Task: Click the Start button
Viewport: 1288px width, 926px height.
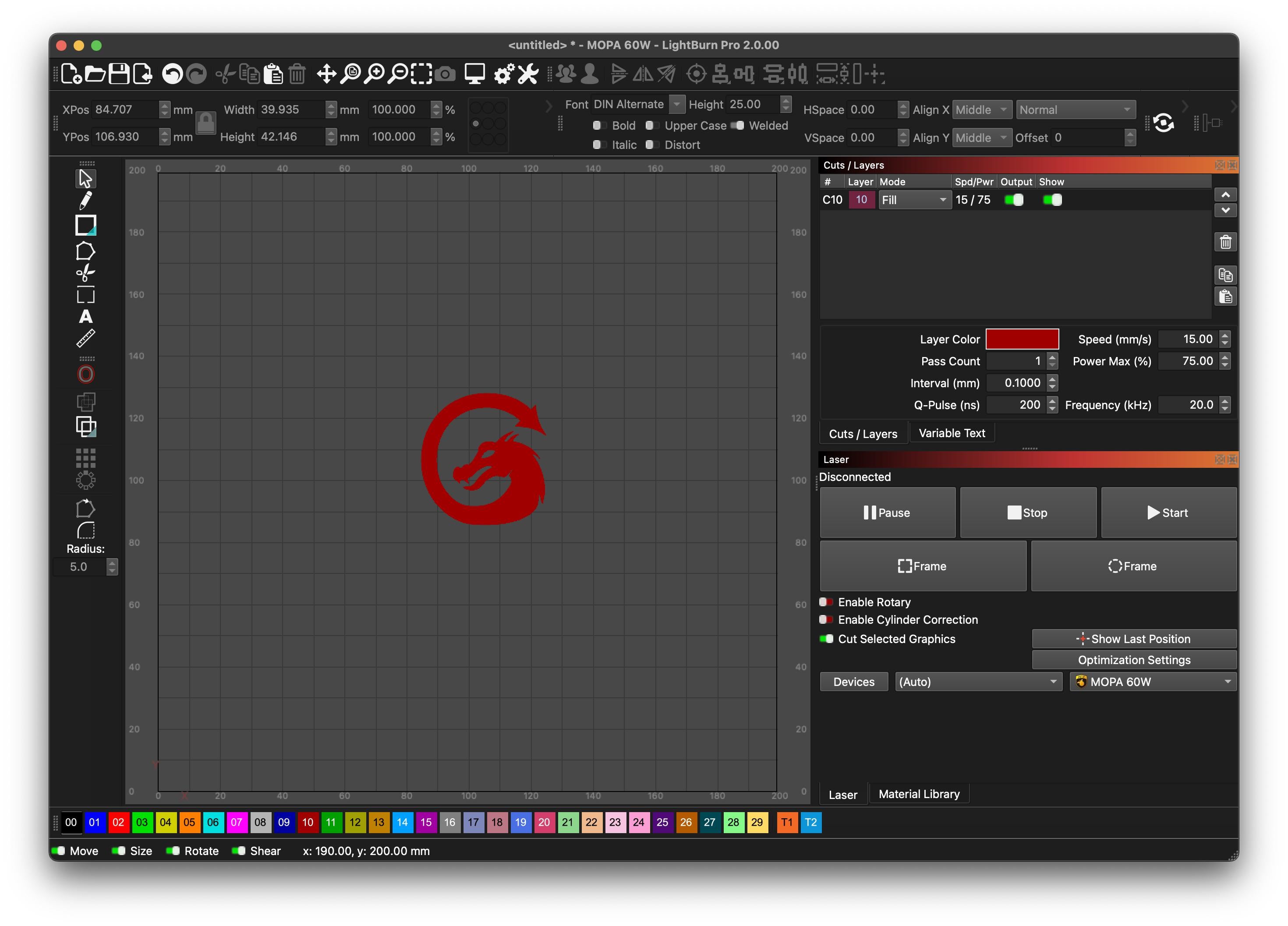Action: point(1168,512)
